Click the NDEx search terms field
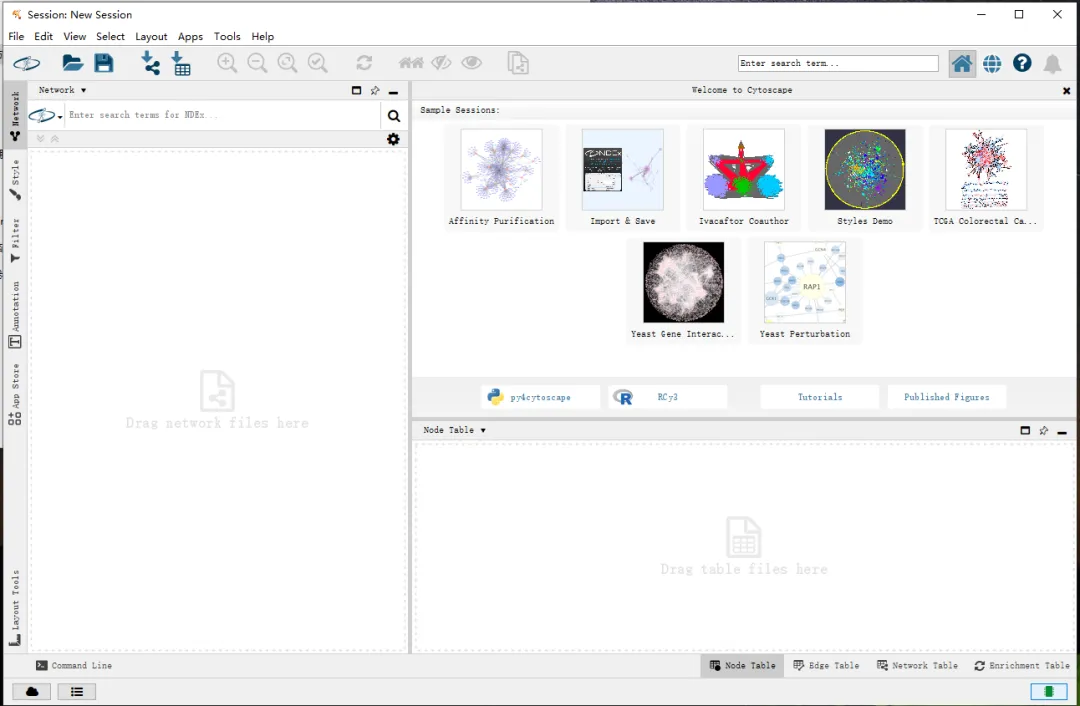The height and width of the screenshot is (706, 1080). [222, 116]
